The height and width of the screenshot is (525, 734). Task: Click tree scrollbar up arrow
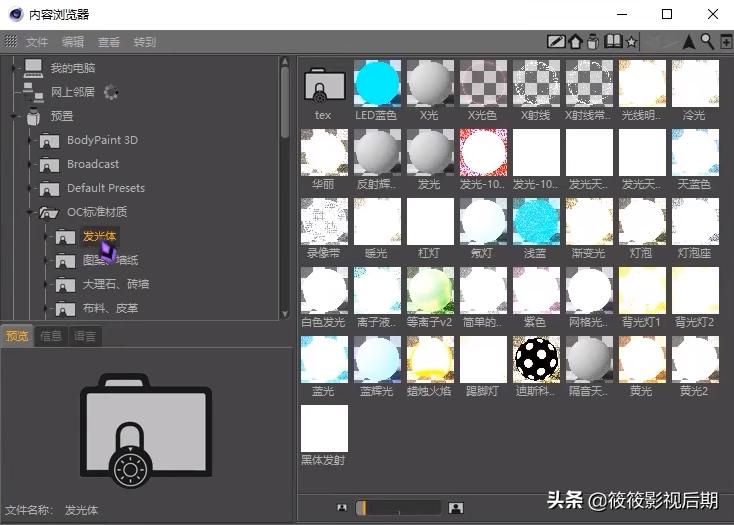pos(285,62)
